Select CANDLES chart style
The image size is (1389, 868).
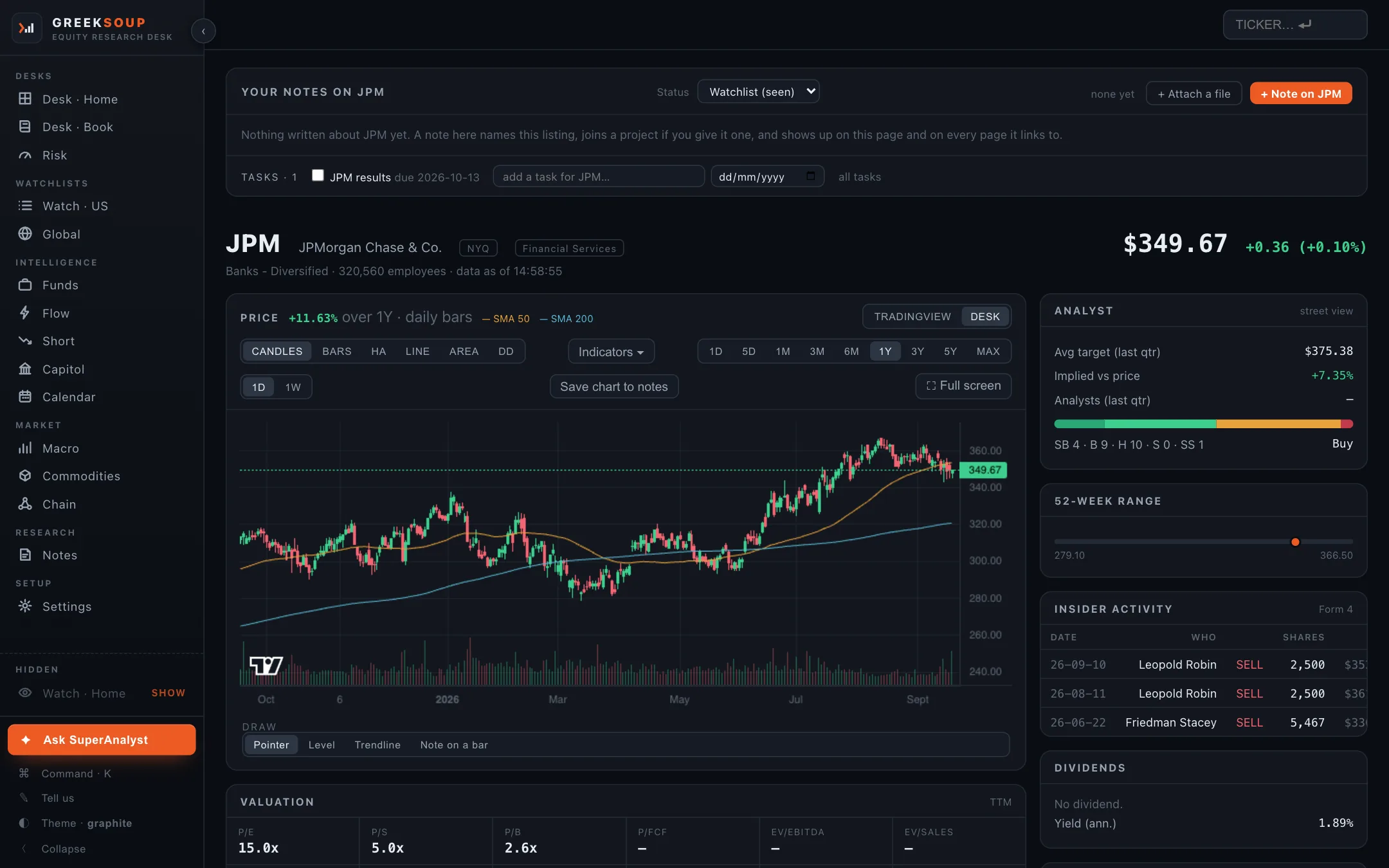(277, 351)
